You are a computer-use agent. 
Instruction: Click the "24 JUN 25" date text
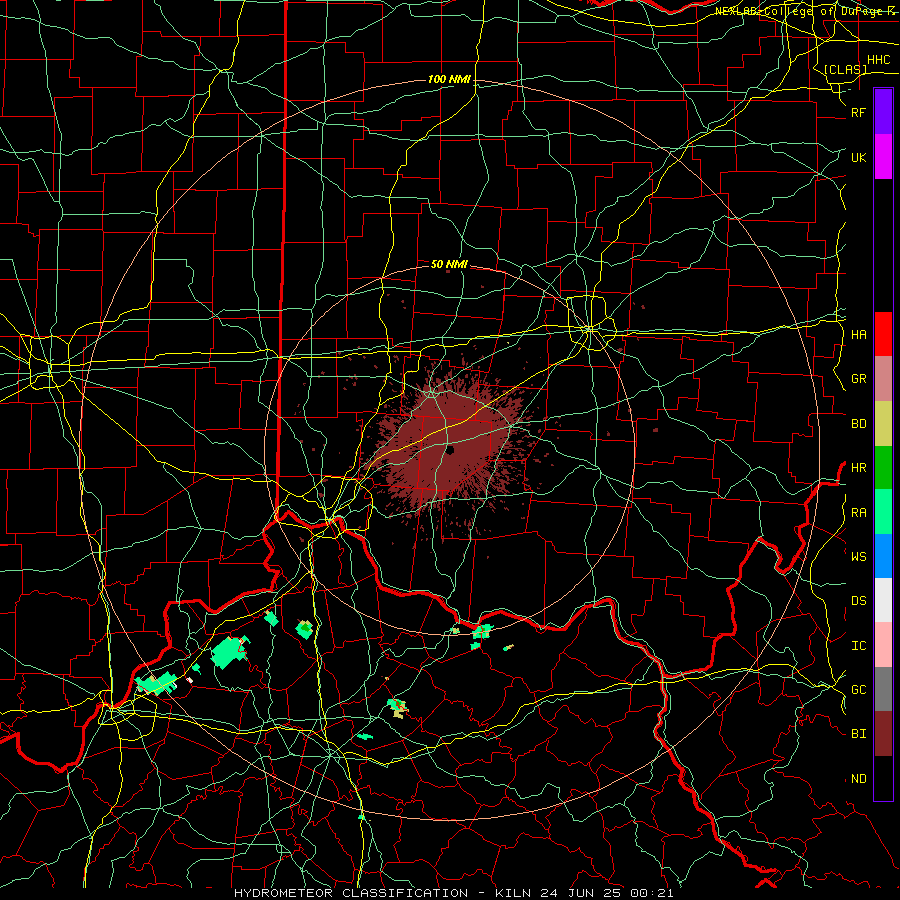click(x=581, y=893)
